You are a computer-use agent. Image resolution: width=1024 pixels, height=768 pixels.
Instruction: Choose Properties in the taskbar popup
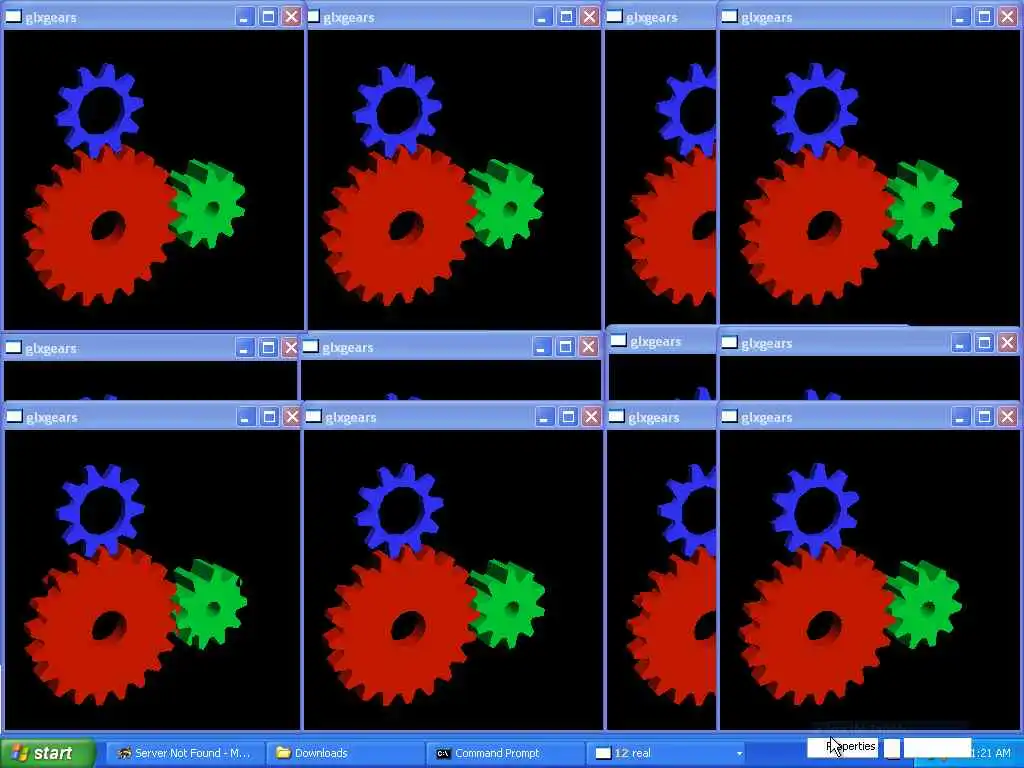843,746
